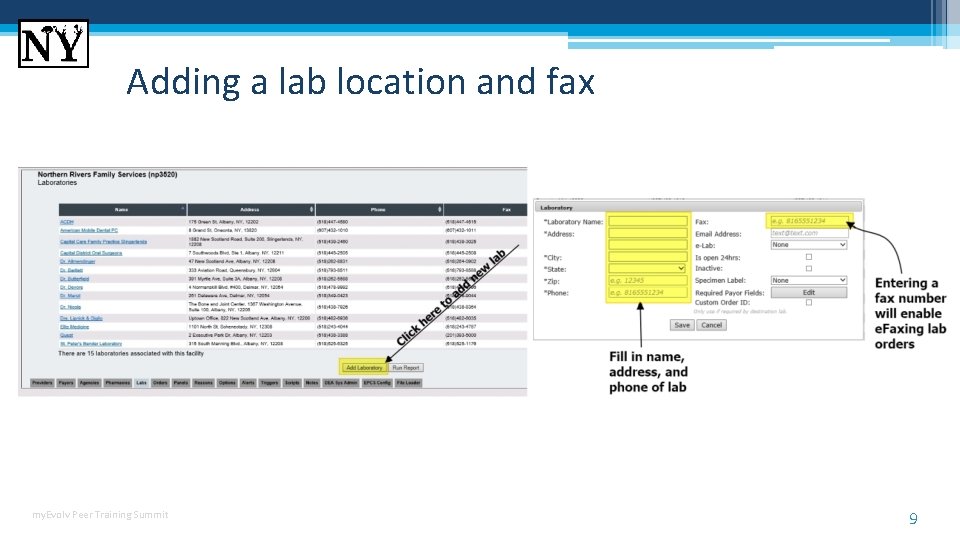Click the Run Report button
Image resolution: width=960 pixels, height=540 pixels.
[x=406, y=368]
